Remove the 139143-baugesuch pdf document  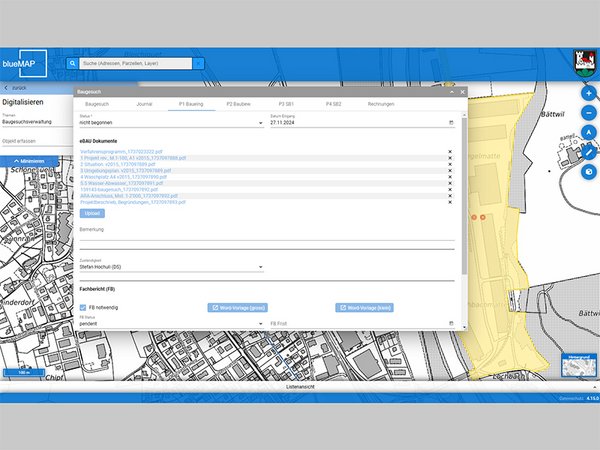click(x=450, y=189)
